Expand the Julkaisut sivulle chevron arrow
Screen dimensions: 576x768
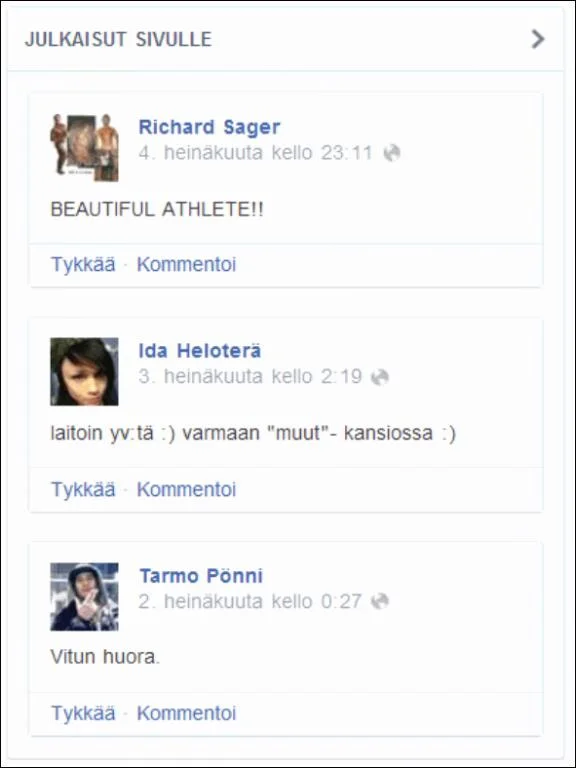[x=538, y=39]
